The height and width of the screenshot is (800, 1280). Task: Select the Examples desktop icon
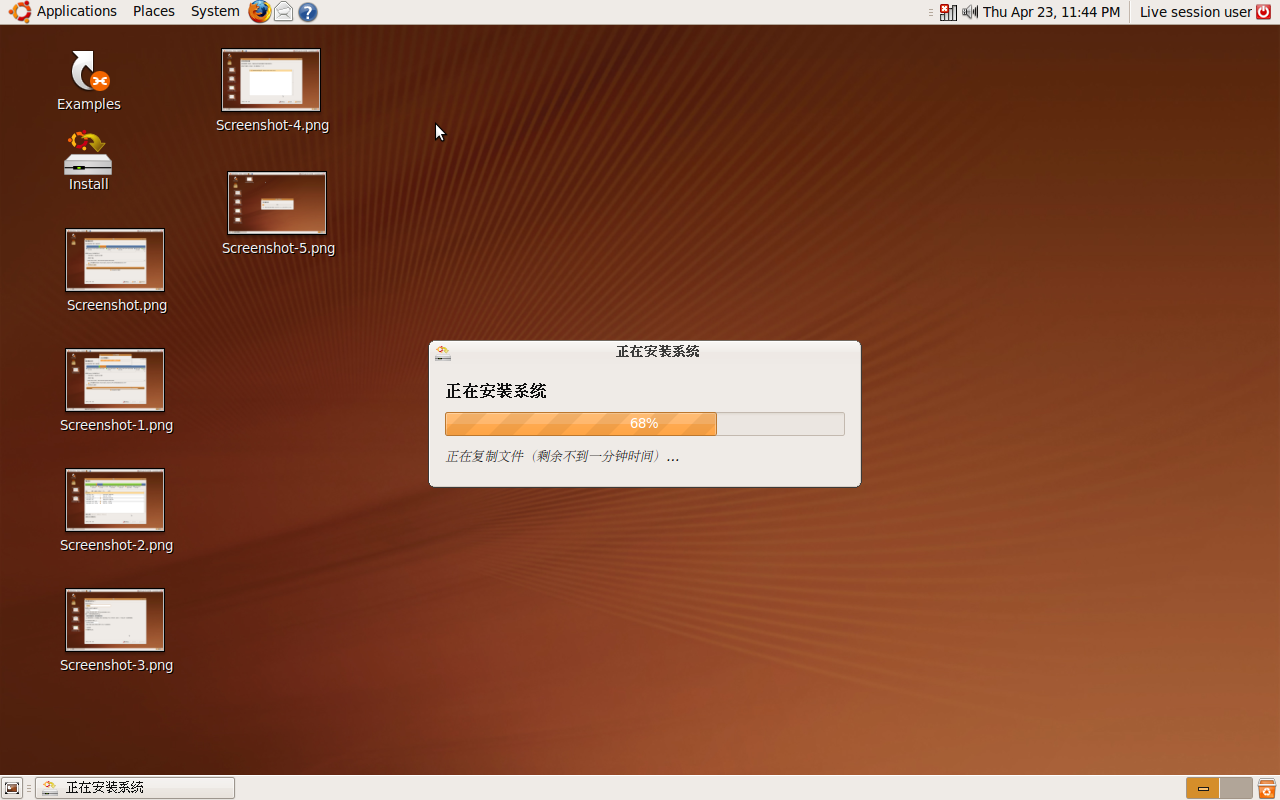pos(89,81)
